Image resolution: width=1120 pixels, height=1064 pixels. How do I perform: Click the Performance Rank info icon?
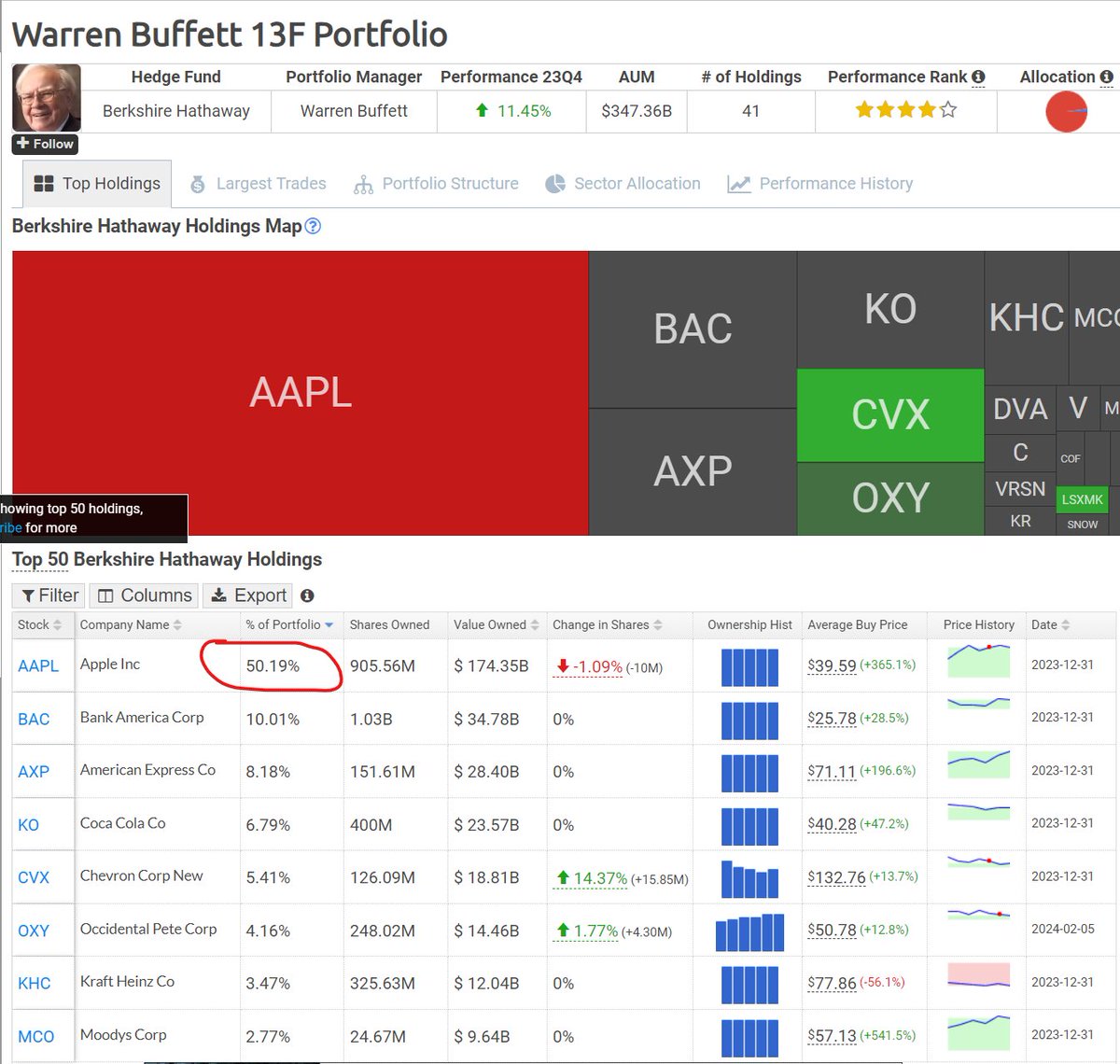click(978, 77)
